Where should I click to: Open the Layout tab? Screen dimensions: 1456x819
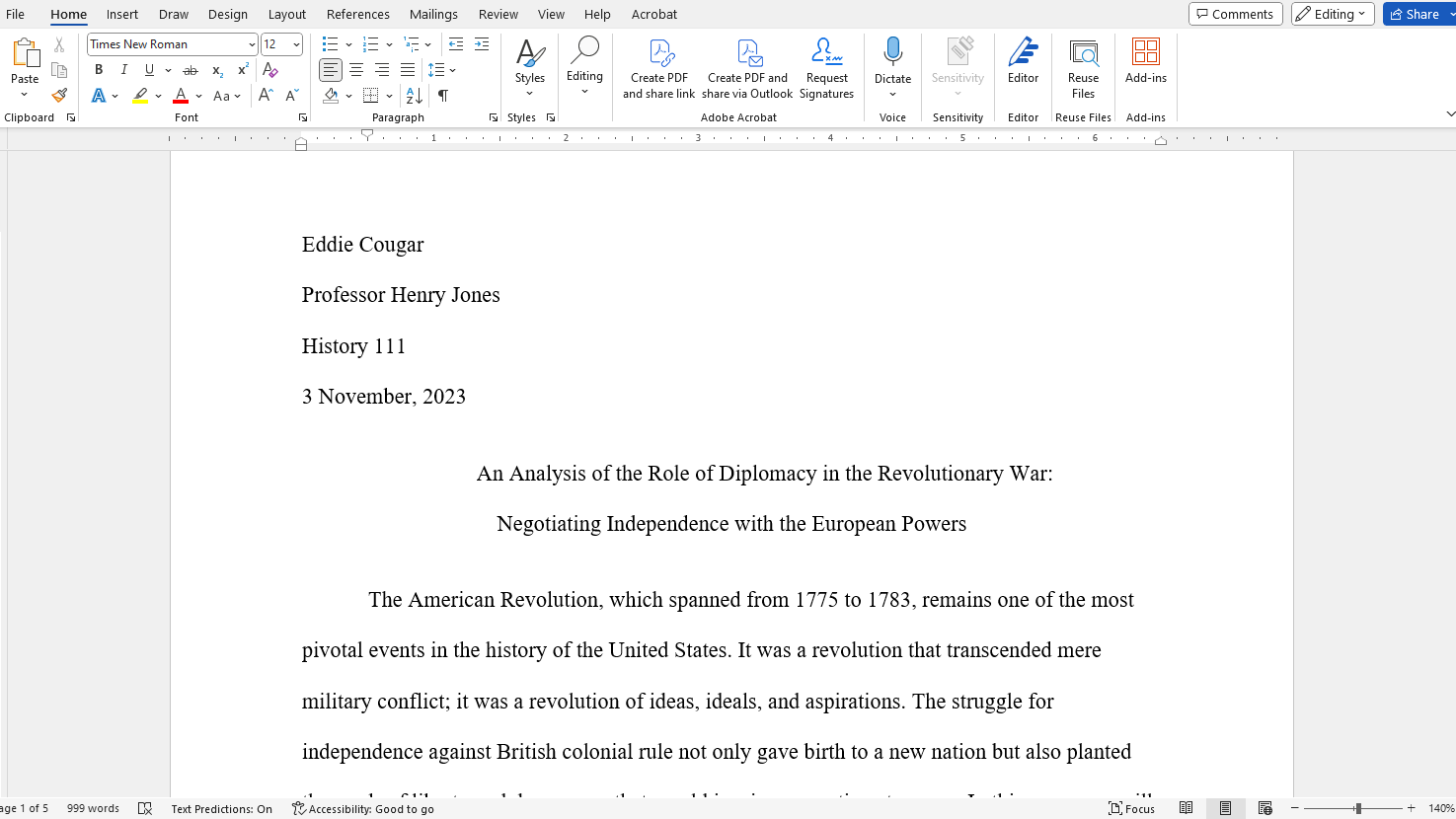[x=286, y=14]
